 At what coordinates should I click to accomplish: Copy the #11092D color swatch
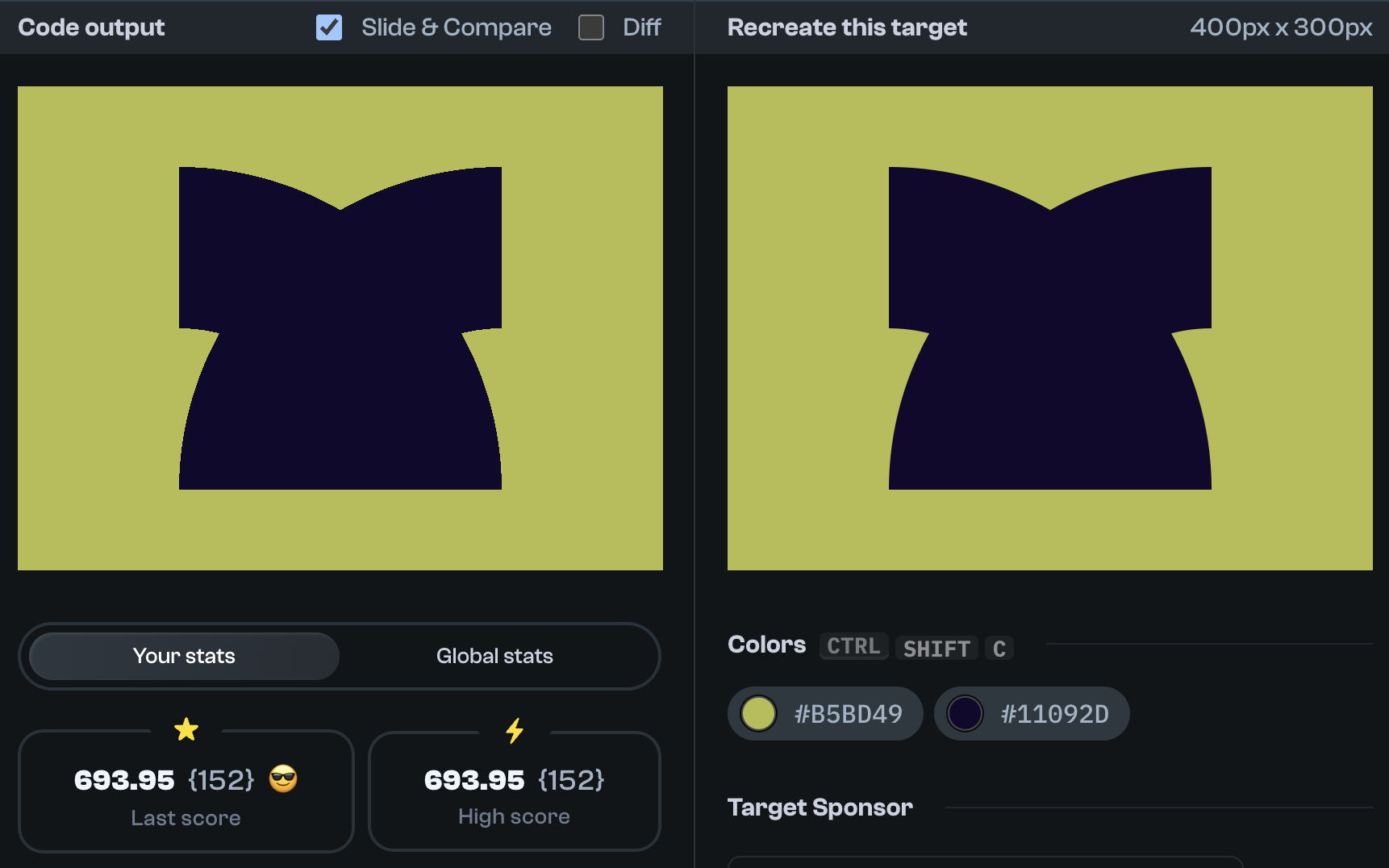click(1032, 713)
